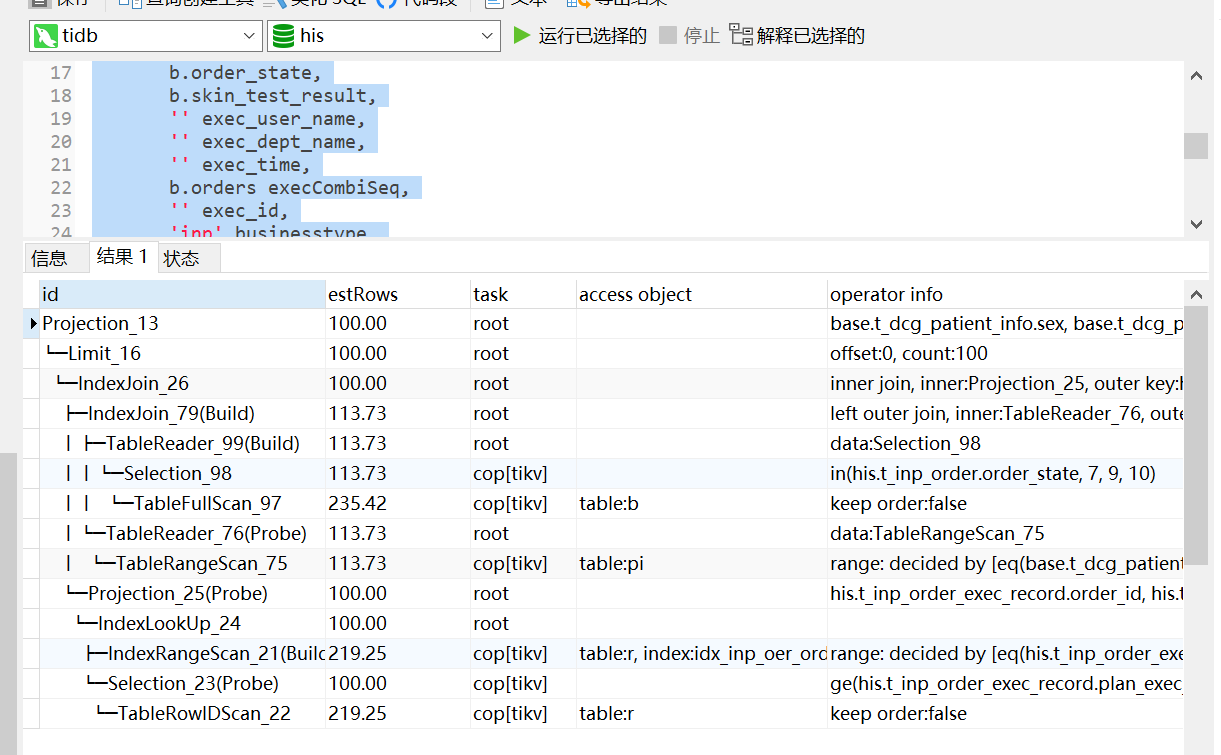Click the table:pi access object cell

coord(611,564)
